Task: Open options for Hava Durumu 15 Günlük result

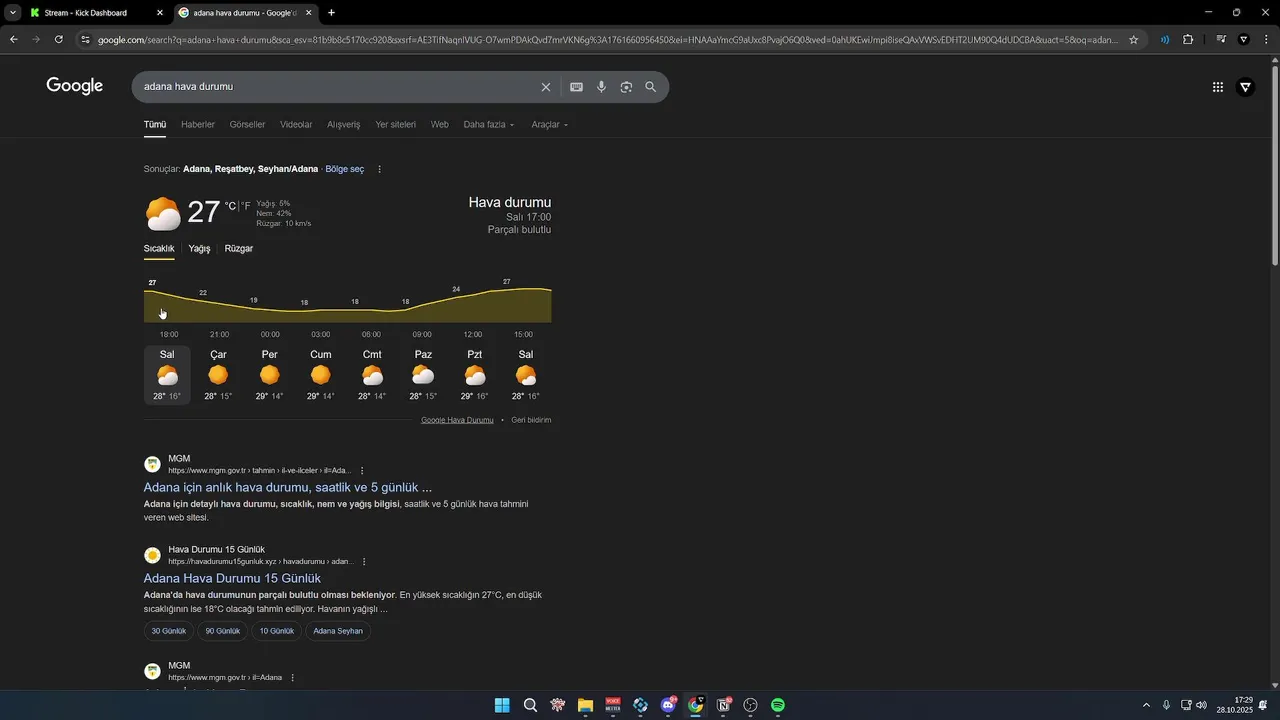Action: tap(364, 562)
